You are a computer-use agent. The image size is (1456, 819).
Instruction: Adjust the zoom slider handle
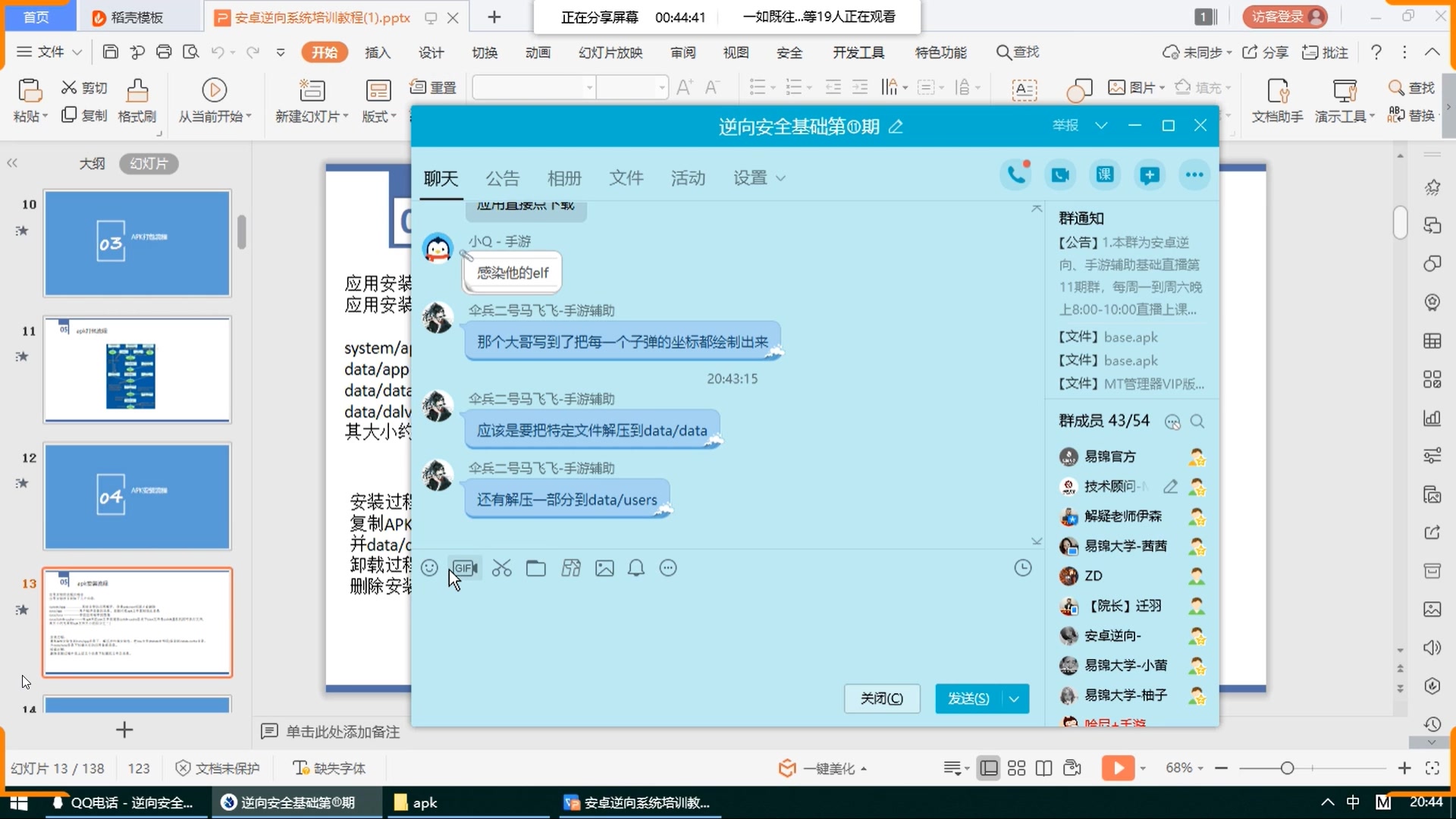point(1287,768)
